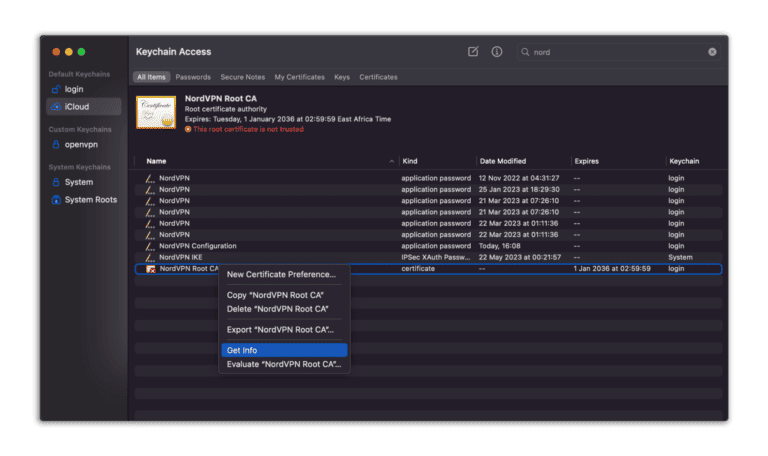Select Delete "NordVPN Root CA" menu item
Viewport: 768px width, 456px height.
coord(277,309)
